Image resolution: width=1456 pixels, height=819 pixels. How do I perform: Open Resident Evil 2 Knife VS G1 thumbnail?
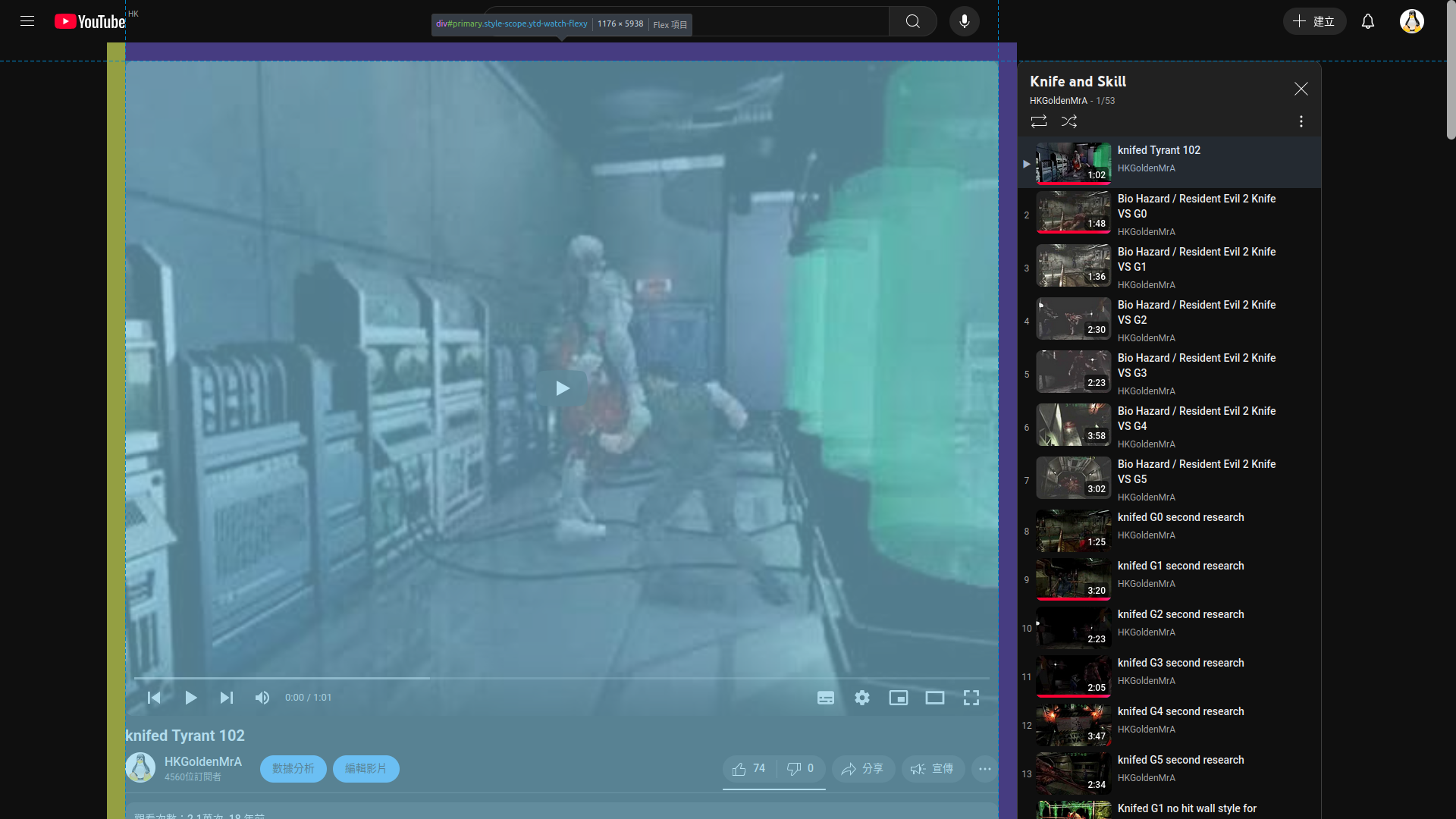(1074, 265)
